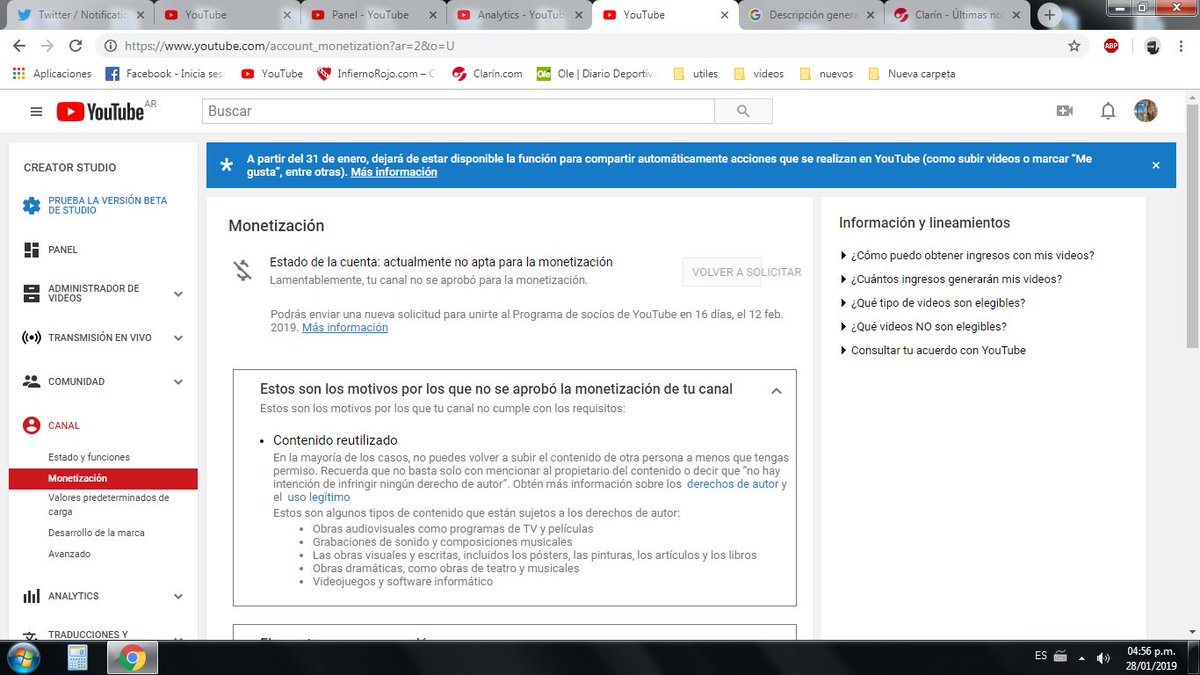Expand the Analytics section

coord(178,596)
